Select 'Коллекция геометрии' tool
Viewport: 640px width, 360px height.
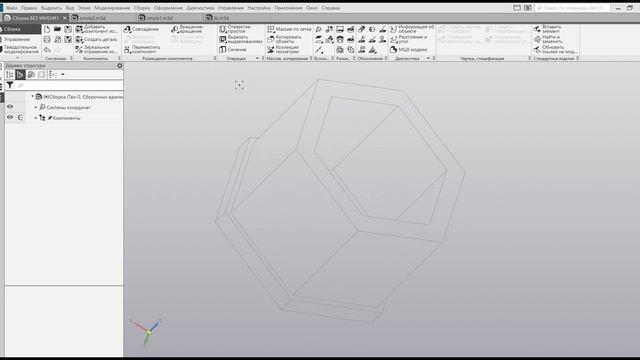[x=283, y=49]
